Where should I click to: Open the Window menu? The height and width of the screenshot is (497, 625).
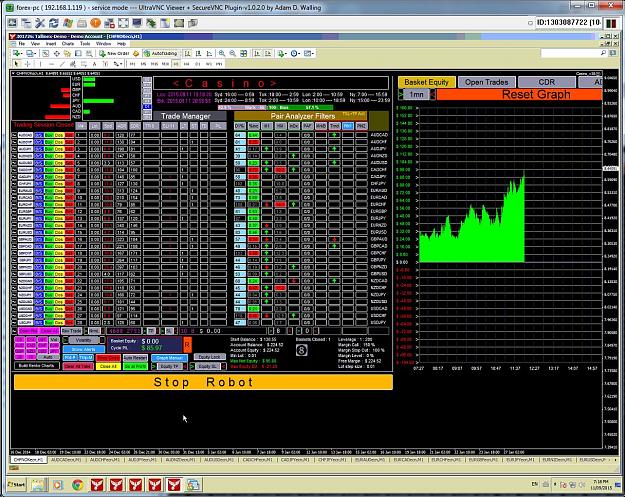(103, 43)
